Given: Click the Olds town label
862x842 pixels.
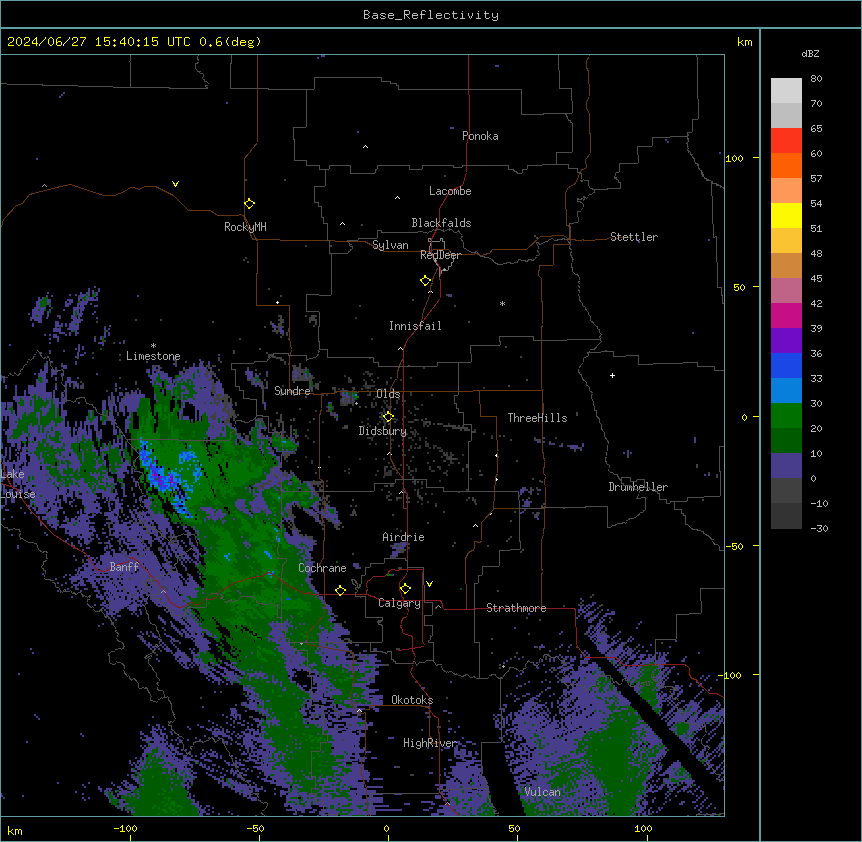Looking at the screenshot, I should point(388,394).
